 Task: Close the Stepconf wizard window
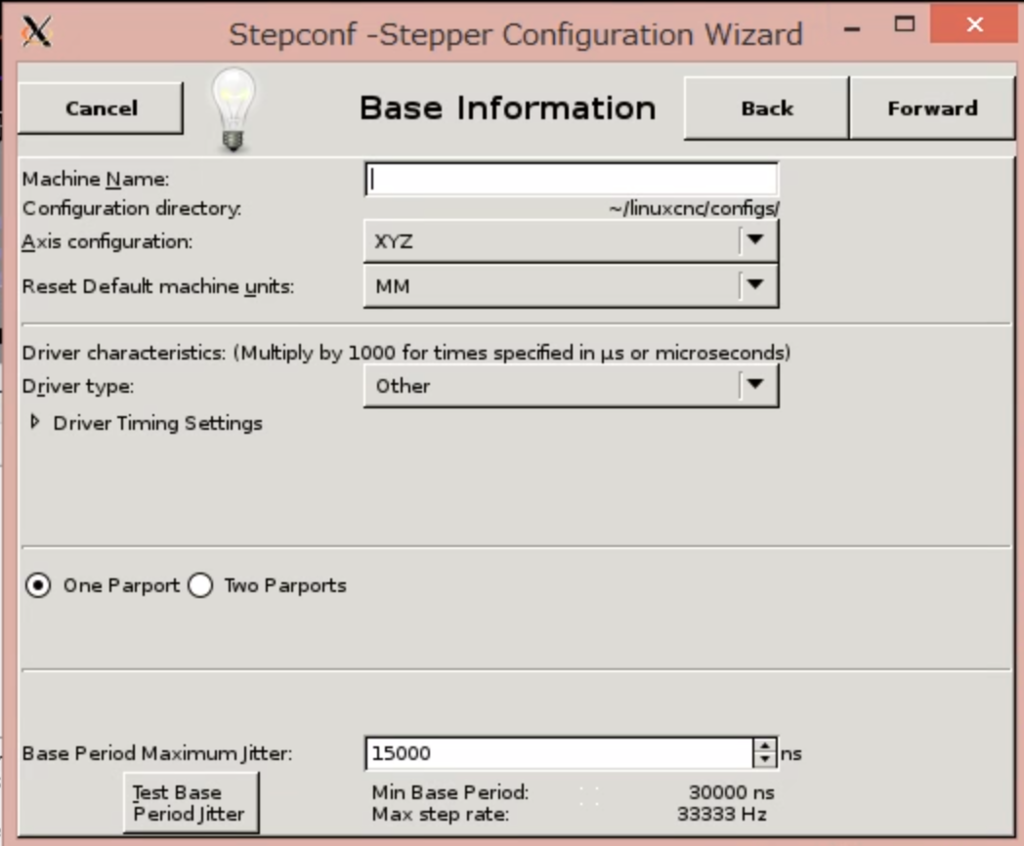click(974, 25)
